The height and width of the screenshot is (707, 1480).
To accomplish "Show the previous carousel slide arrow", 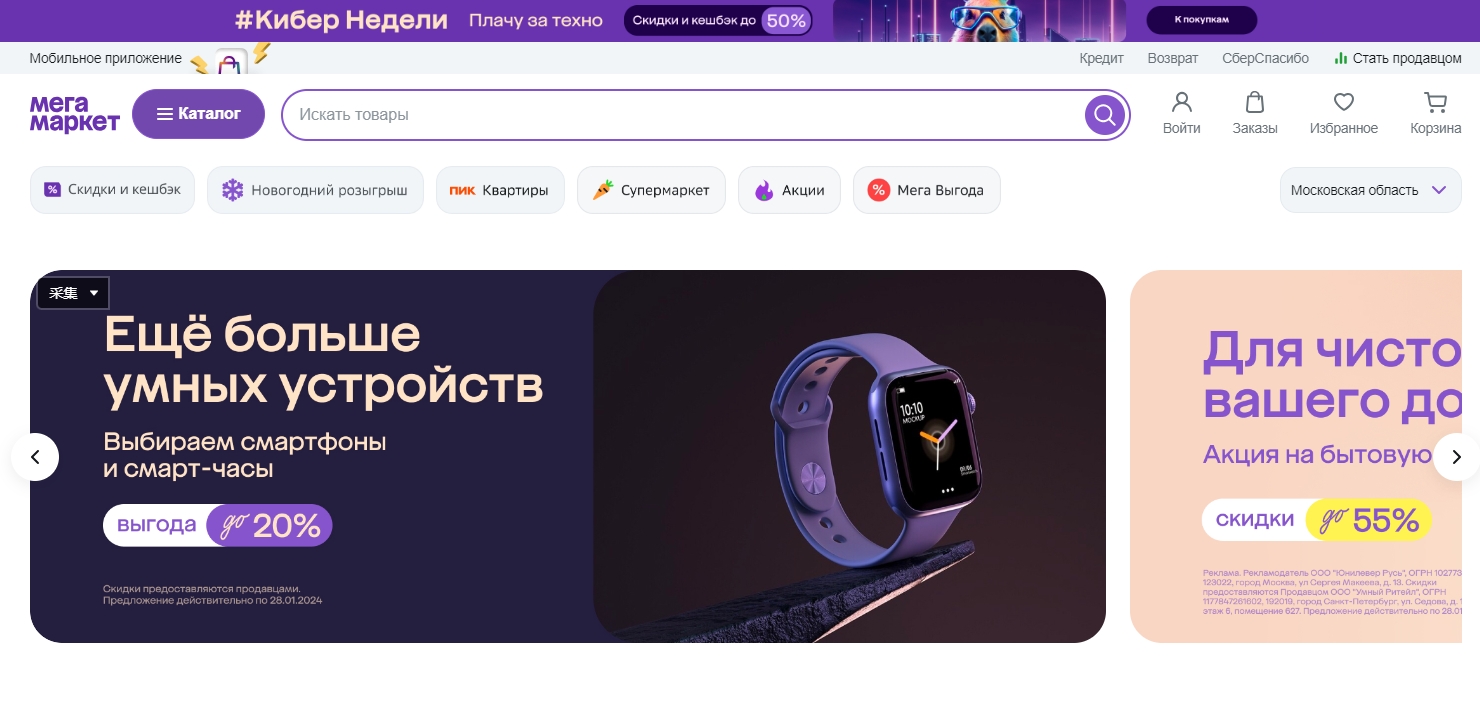I will [35, 457].
